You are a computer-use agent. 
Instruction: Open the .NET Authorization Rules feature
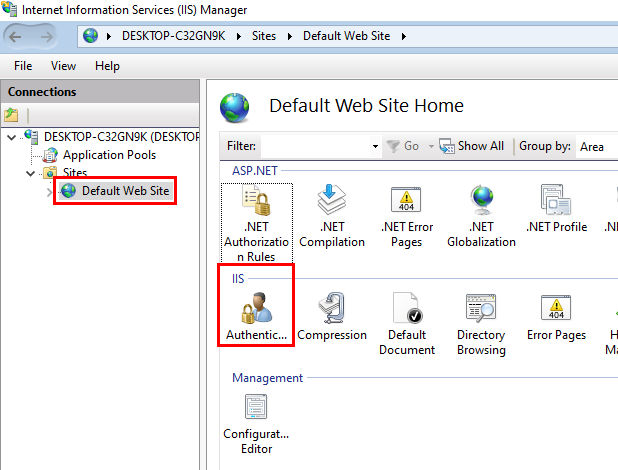(257, 223)
